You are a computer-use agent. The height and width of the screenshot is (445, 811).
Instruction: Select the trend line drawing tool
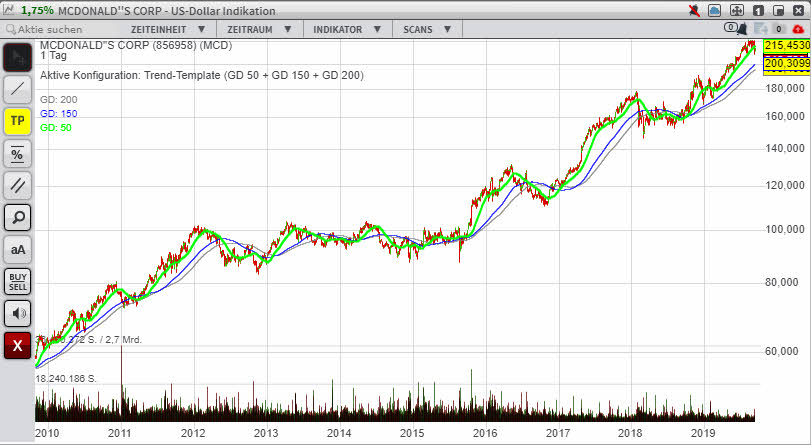(x=18, y=89)
